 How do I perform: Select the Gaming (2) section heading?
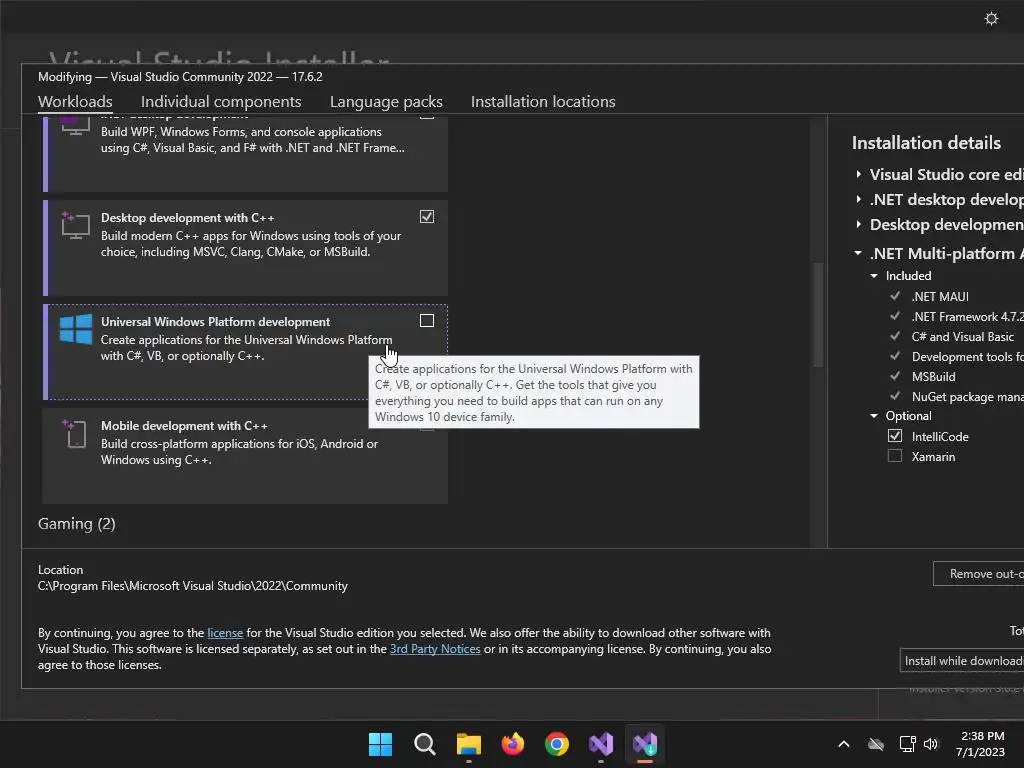click(x=76, y=524)
